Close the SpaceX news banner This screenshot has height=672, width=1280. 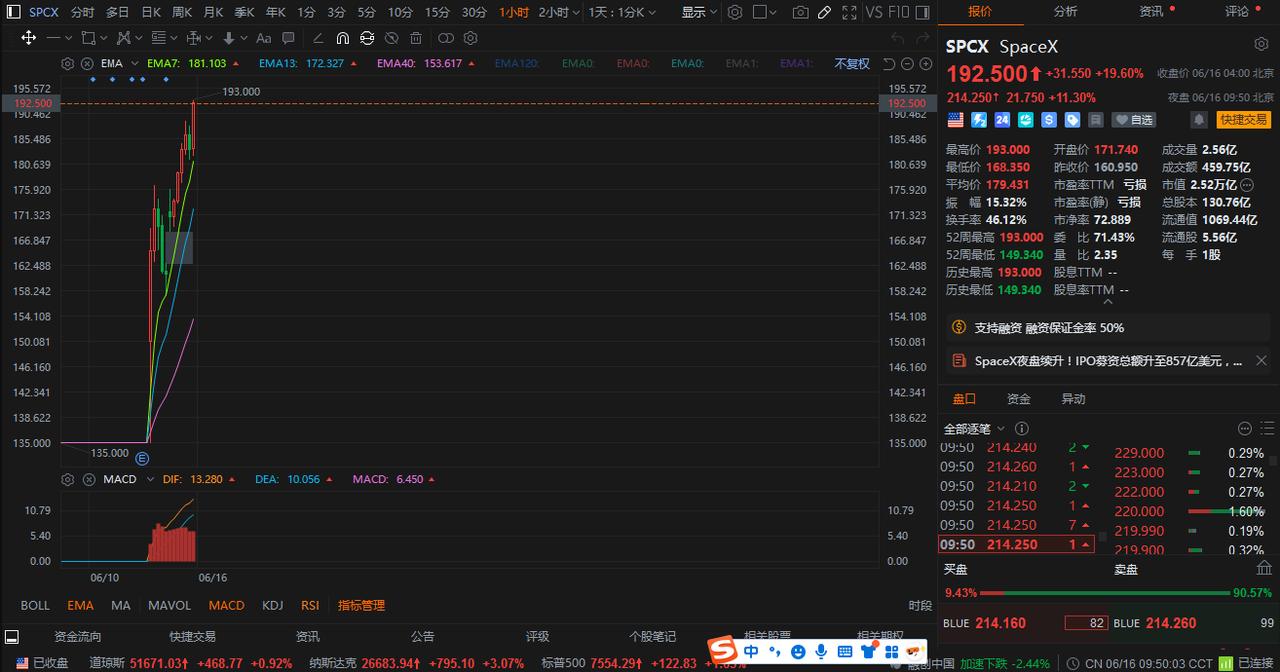click(x=1261, y=361)
